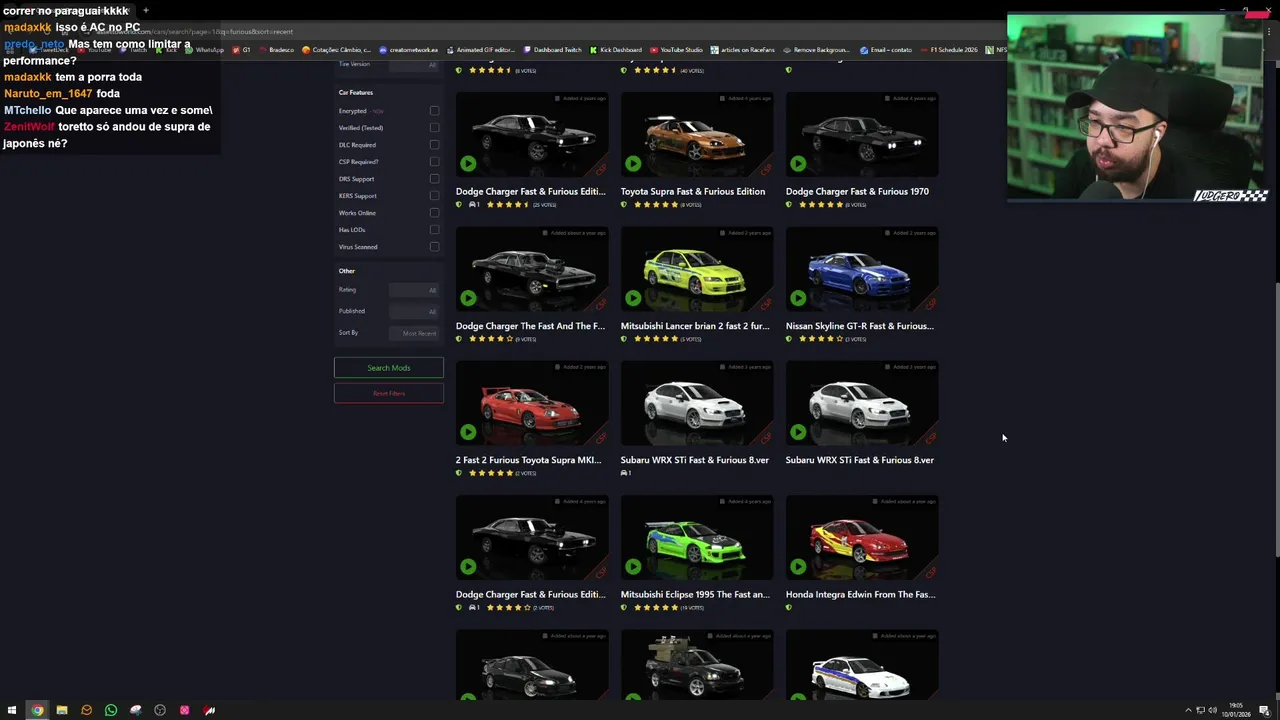
Task: Click CSP badge on Mitsubishi Lancer thumbnail
Action: [766, 304]
